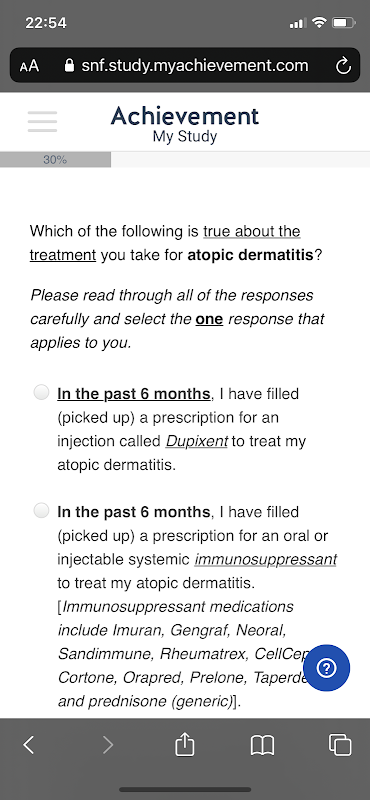The image size is (370, 800).
Task: Show open tabs with the tabs icon
Action: coord(340,744)
